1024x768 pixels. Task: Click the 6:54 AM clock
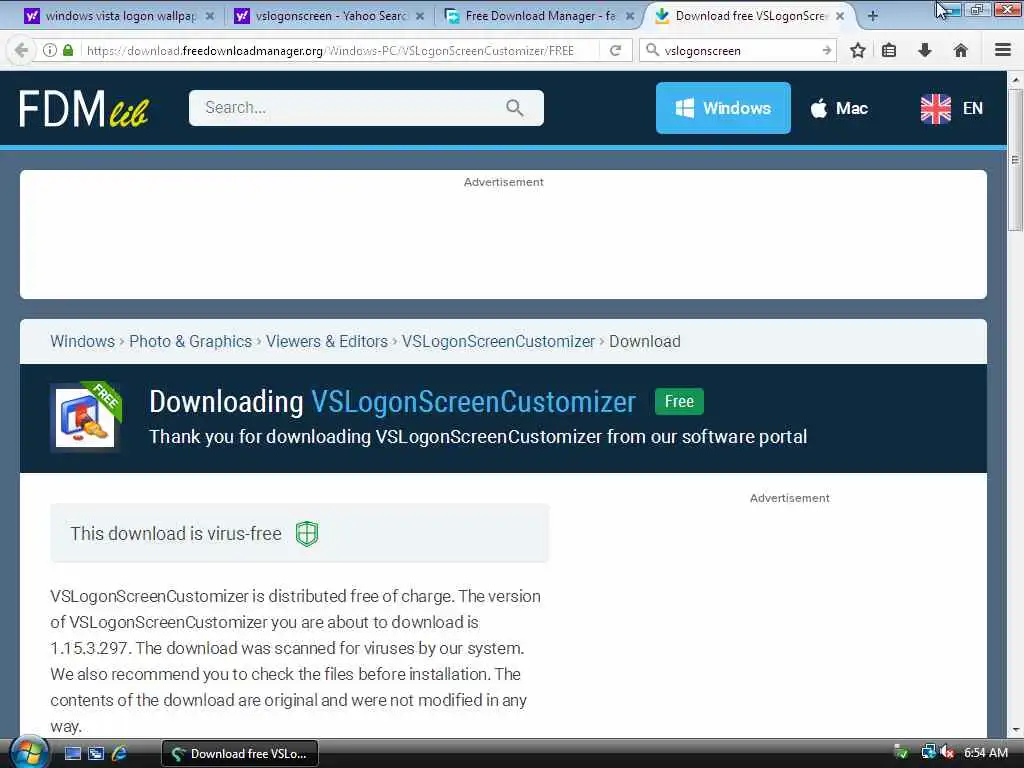point(986,753)
